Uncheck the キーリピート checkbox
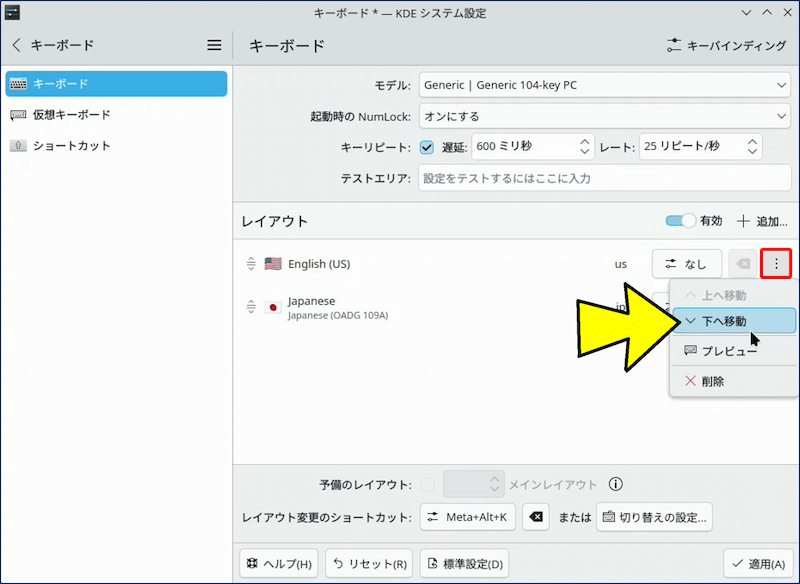800x584 pixels. tap(427, 147)
